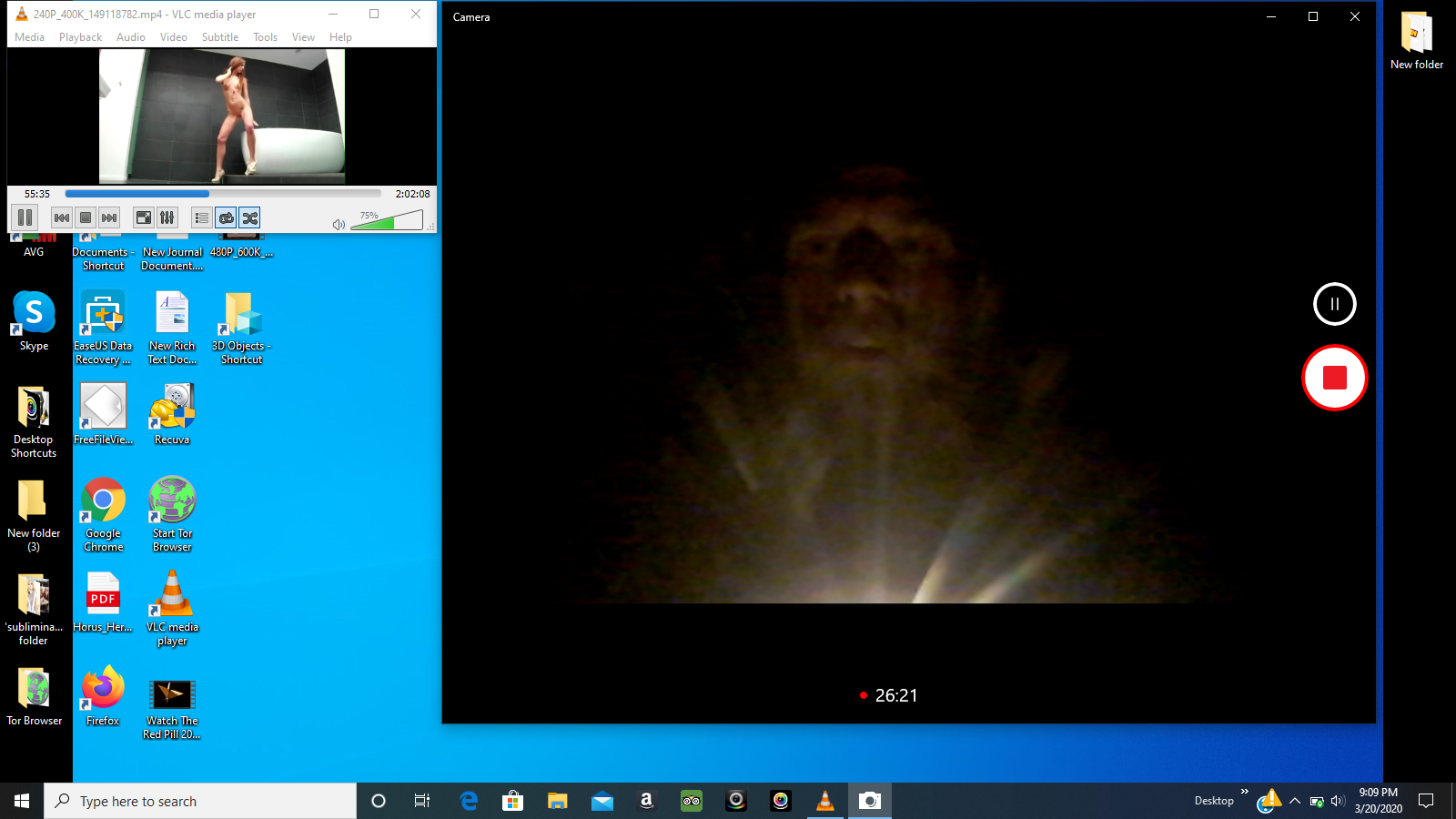The width and height of the screenshot is (1456, 819).
Task: Mute VLC audio via speaker icon
Action: [339, 224]
